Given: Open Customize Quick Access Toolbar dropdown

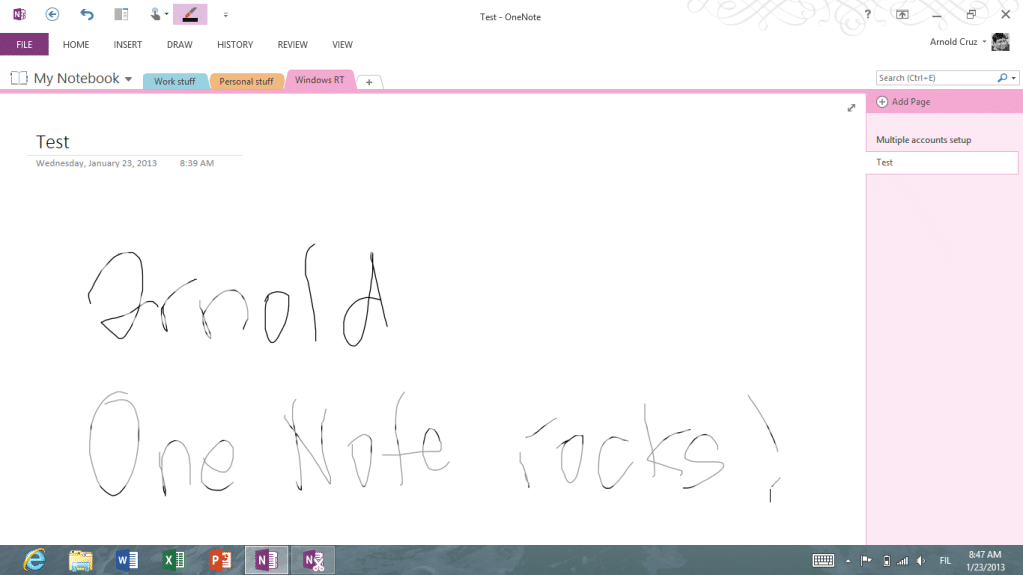Looking at the screenshot, I should (226, 15).
